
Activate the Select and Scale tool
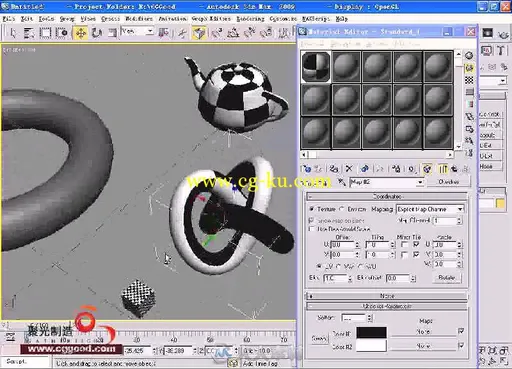click(x=113, y=33)
